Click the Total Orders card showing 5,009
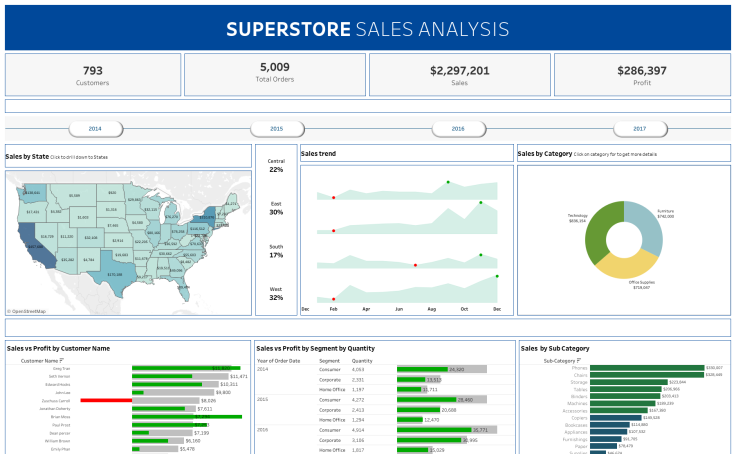736x454 pixels. pos(275,75)
